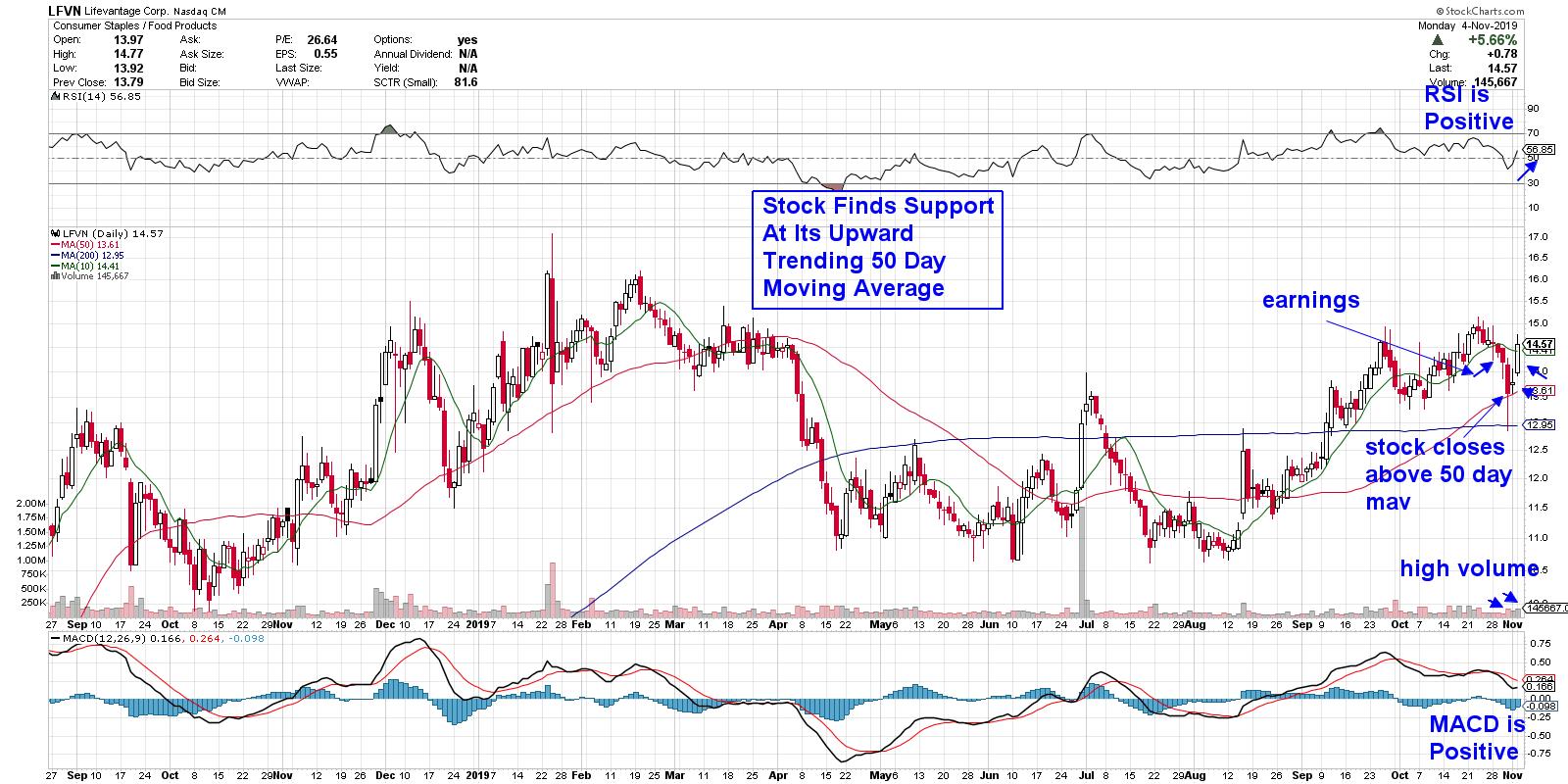Click the LFVN (Daily) candlestick legend icon
The image size is (1568, 784).
[x=53, y=234]
